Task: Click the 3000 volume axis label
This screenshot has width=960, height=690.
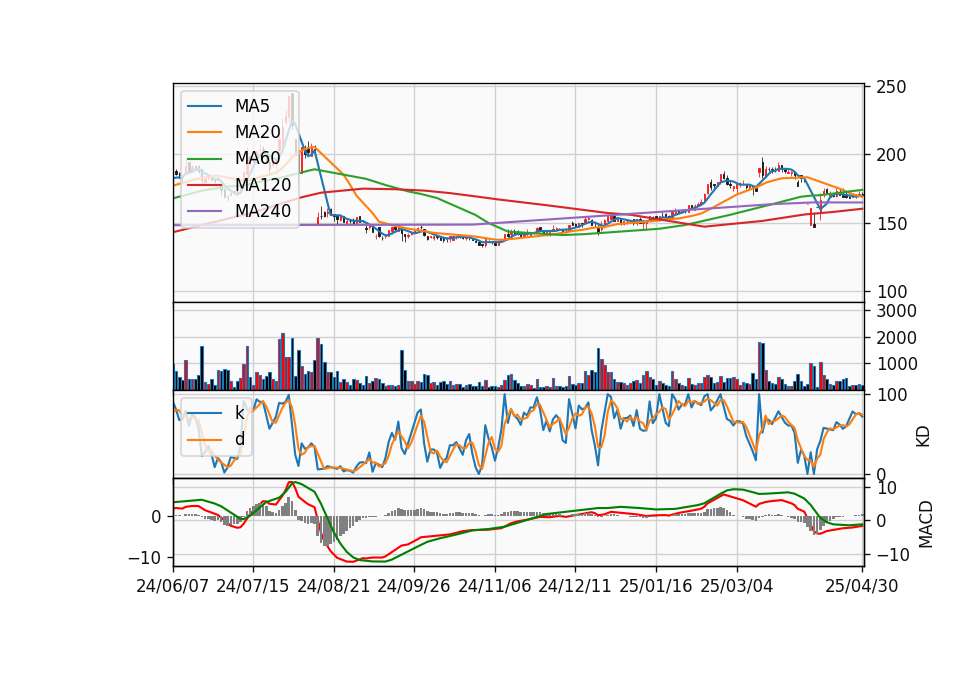Action: (897, 311)
